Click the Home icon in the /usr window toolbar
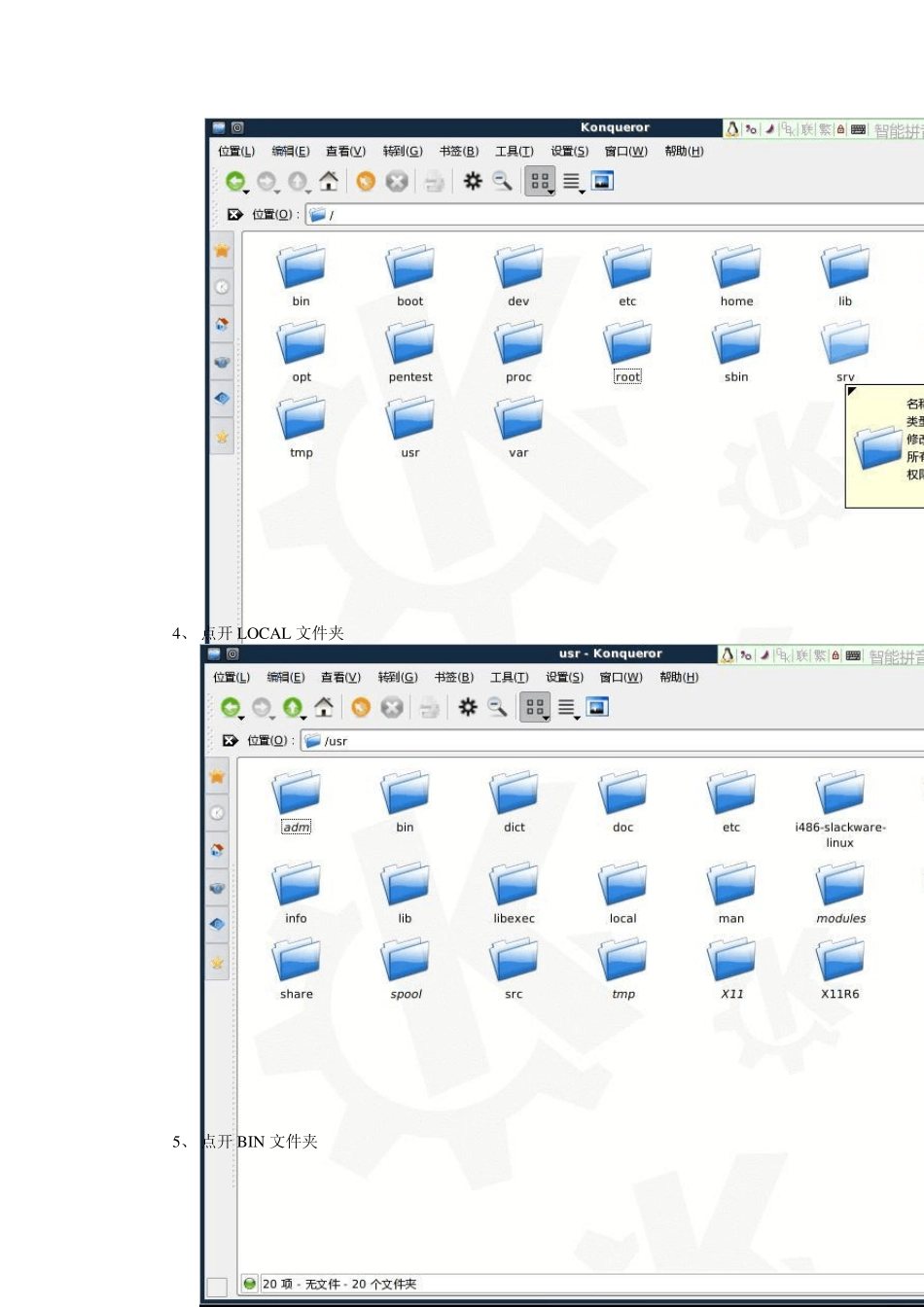The width and height of the screenshot is (924, 1307). tap(324, 708)
